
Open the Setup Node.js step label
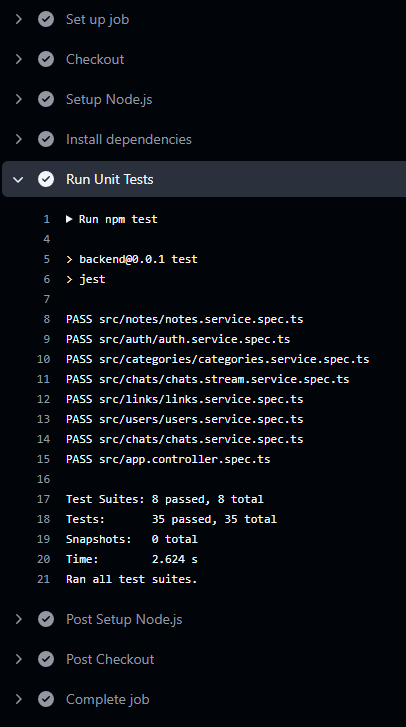[x=109, y=99]
